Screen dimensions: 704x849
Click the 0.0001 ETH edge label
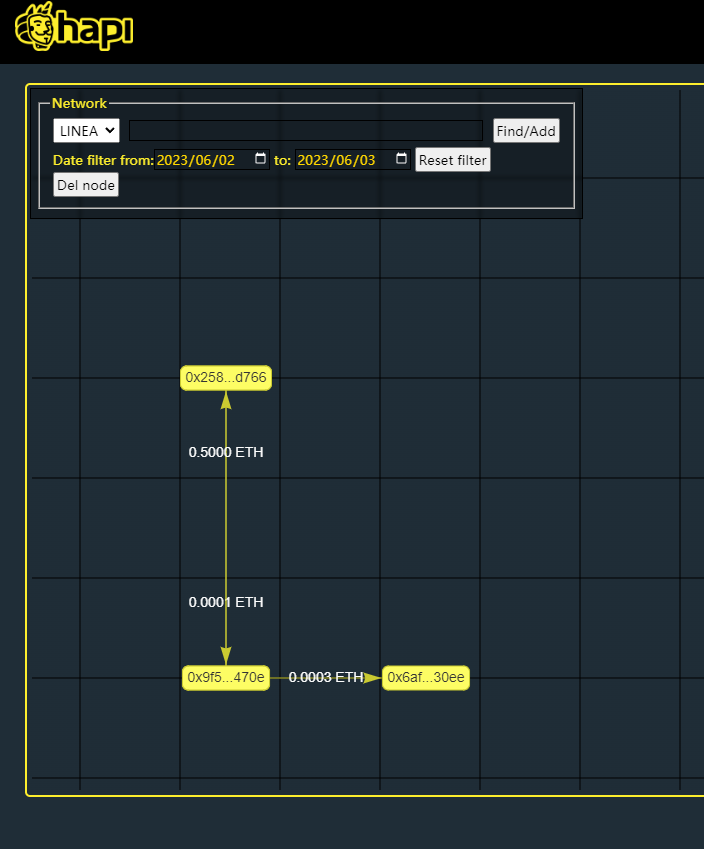click(226, 602)
